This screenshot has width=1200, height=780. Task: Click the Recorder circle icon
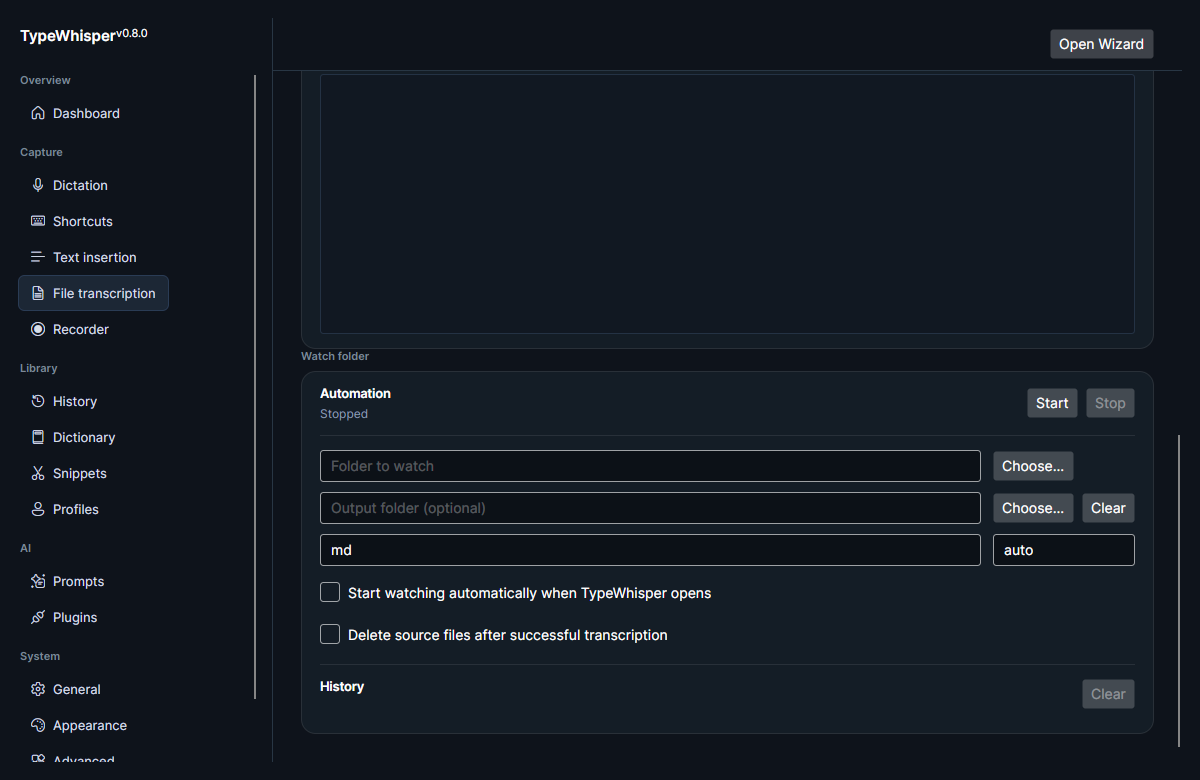pos(38,329)
